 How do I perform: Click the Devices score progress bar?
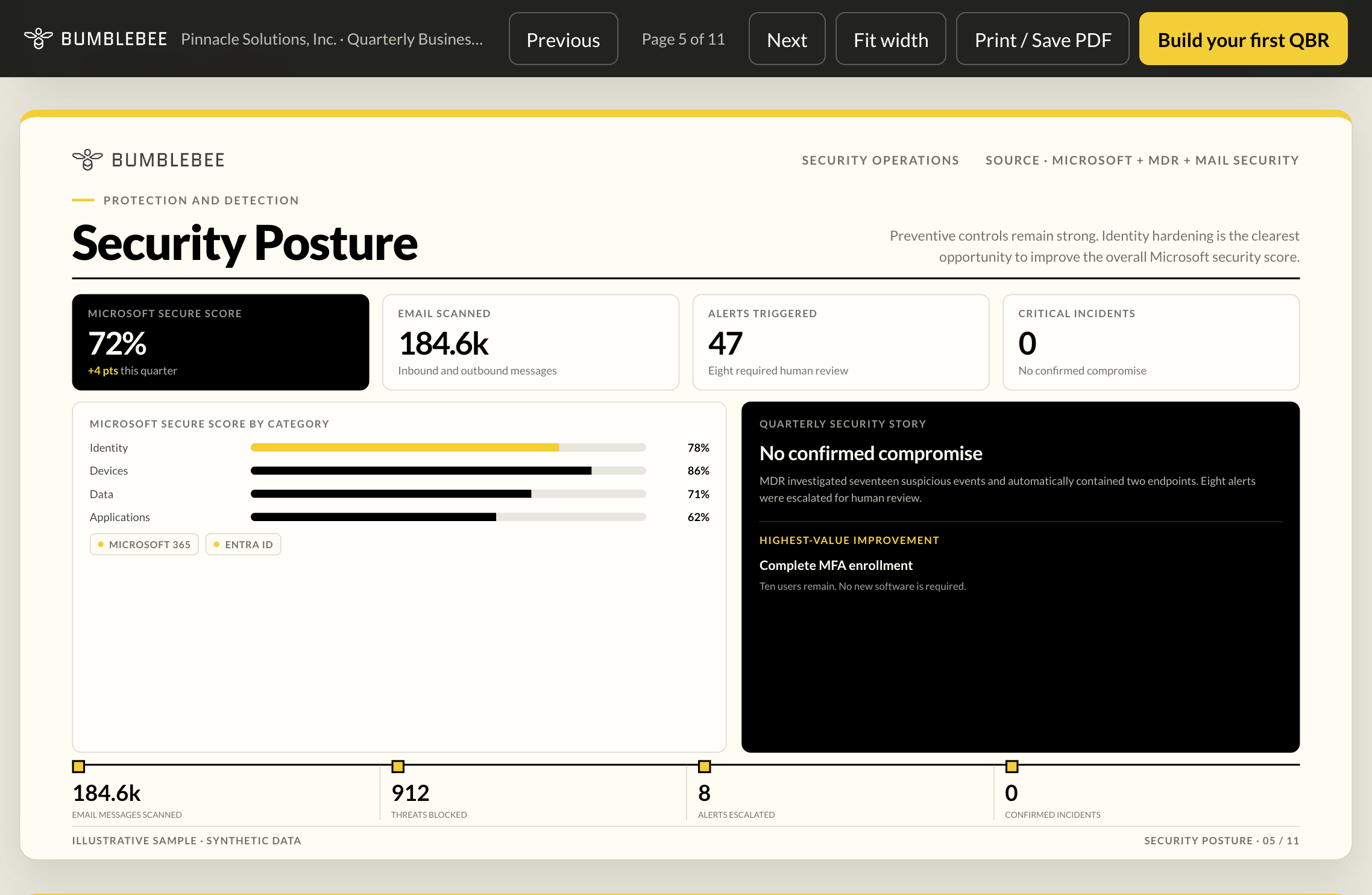pos(448,470)
